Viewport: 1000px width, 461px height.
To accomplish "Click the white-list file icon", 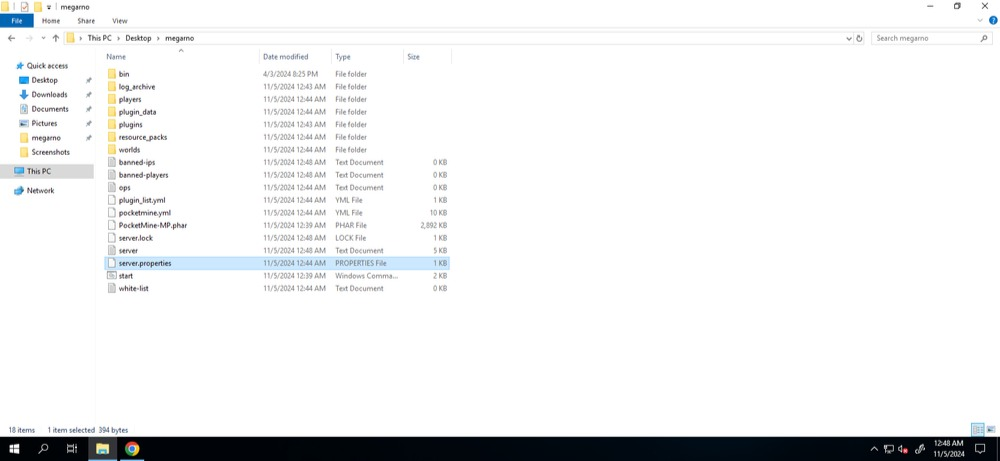I will pyautogui.click(x=112, y=288).
